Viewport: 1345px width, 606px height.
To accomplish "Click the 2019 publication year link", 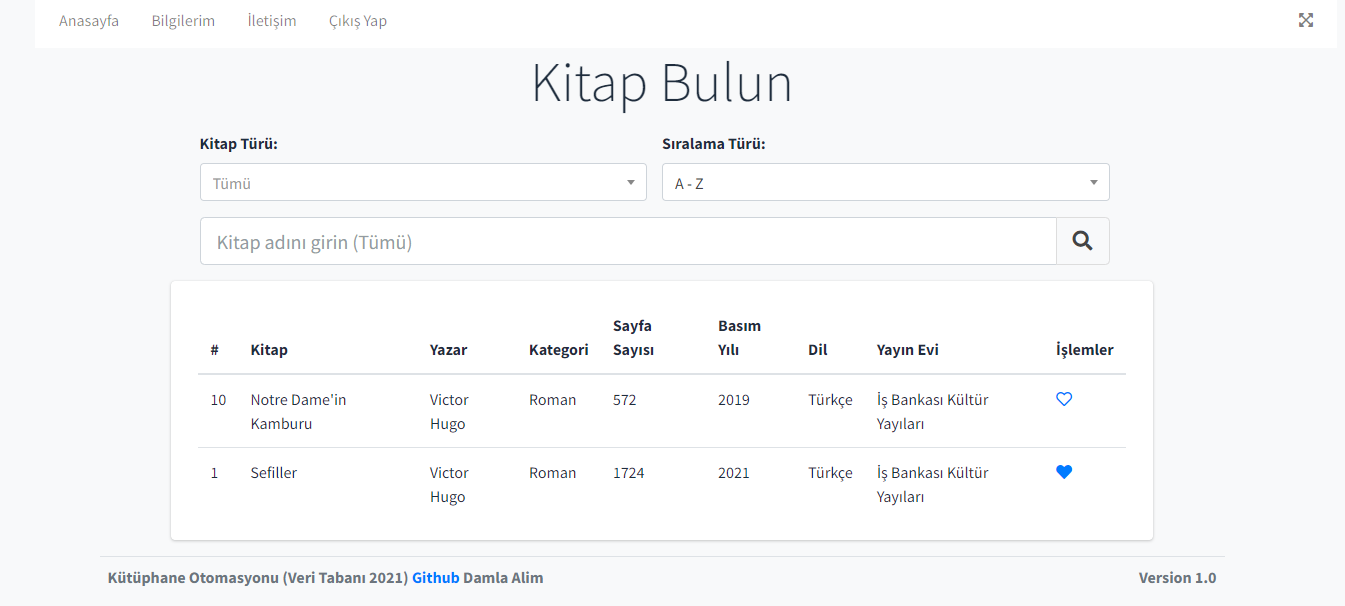I will [734, 399].
